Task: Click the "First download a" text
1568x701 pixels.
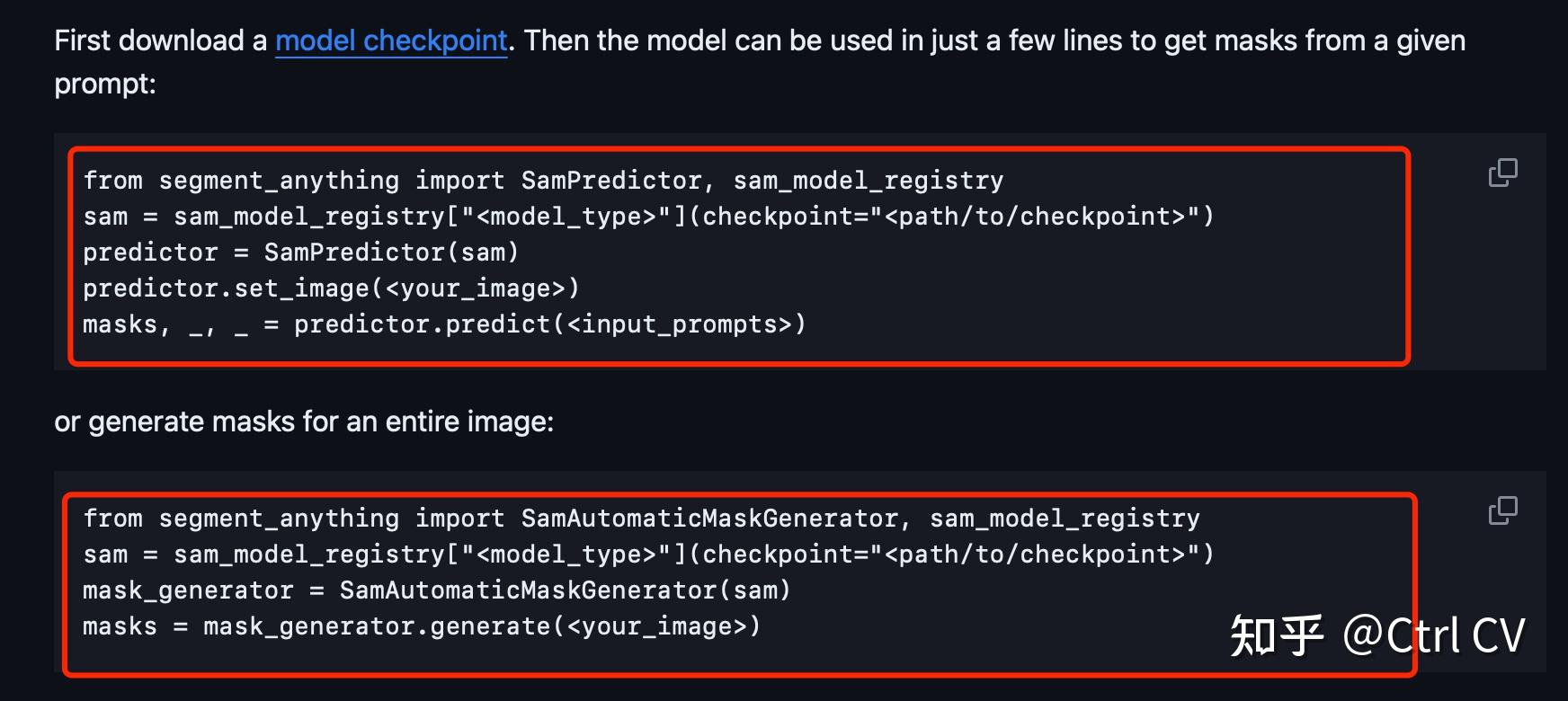Action: (x=160, y=40)
